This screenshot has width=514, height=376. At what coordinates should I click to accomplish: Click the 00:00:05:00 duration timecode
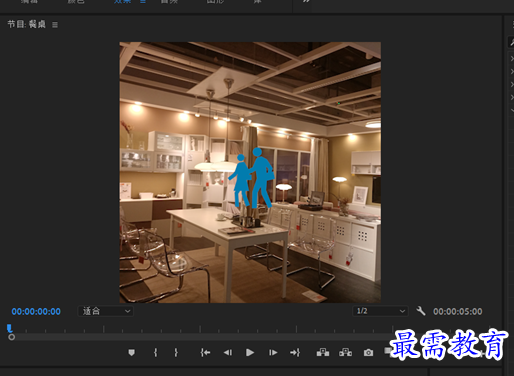coord(458,312)
